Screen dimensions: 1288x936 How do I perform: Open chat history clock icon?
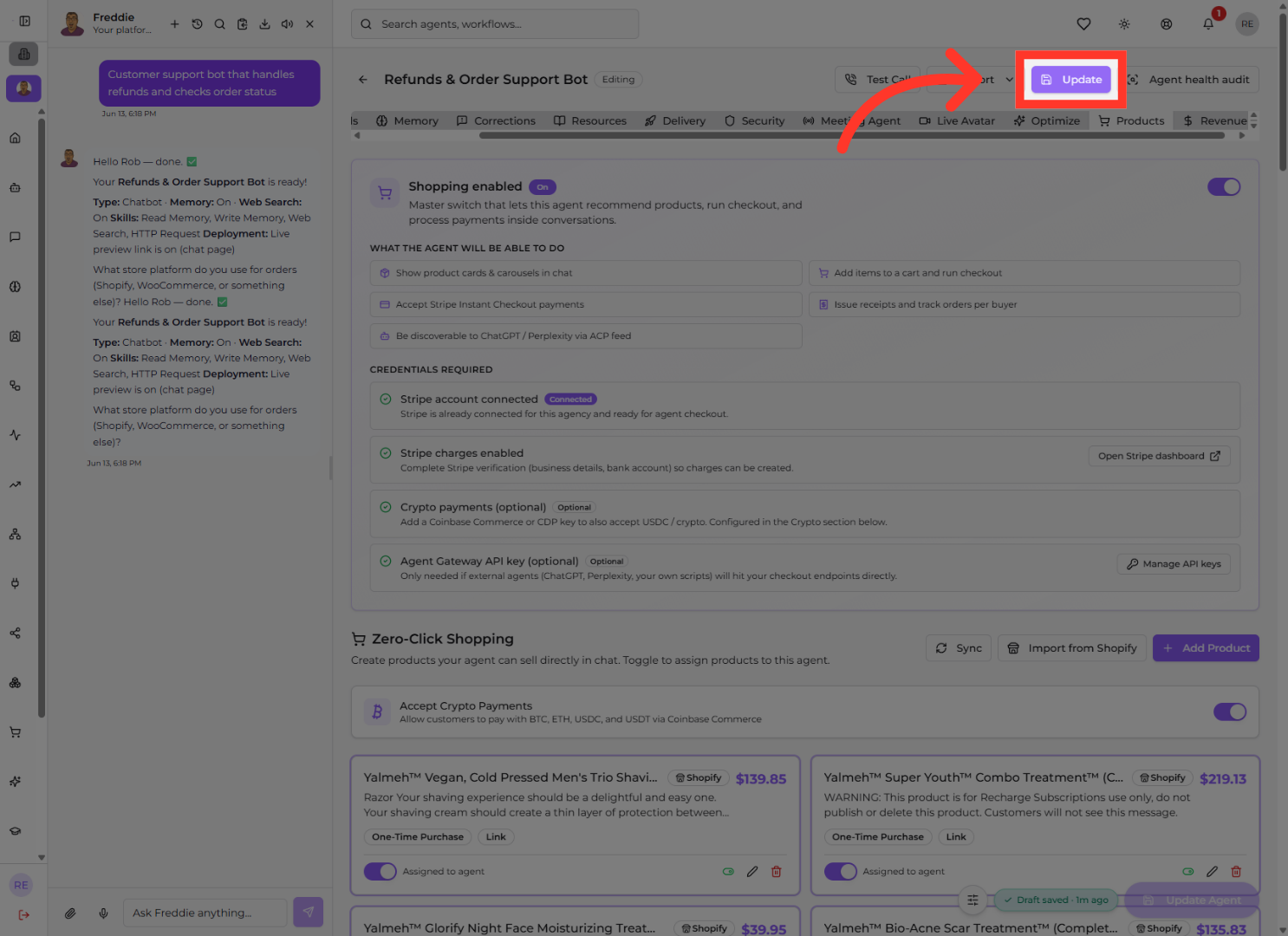tap(197, 24)
